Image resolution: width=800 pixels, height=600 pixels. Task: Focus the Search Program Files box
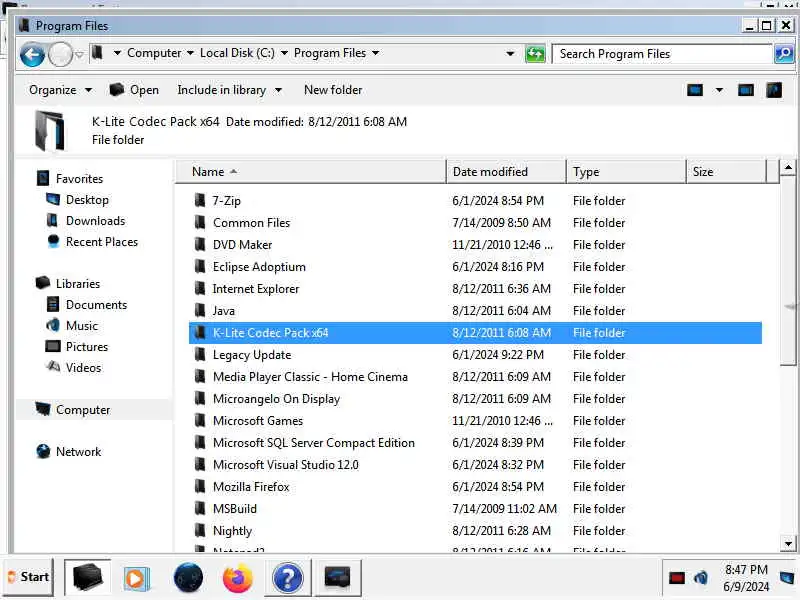click(x=663, y=54)
